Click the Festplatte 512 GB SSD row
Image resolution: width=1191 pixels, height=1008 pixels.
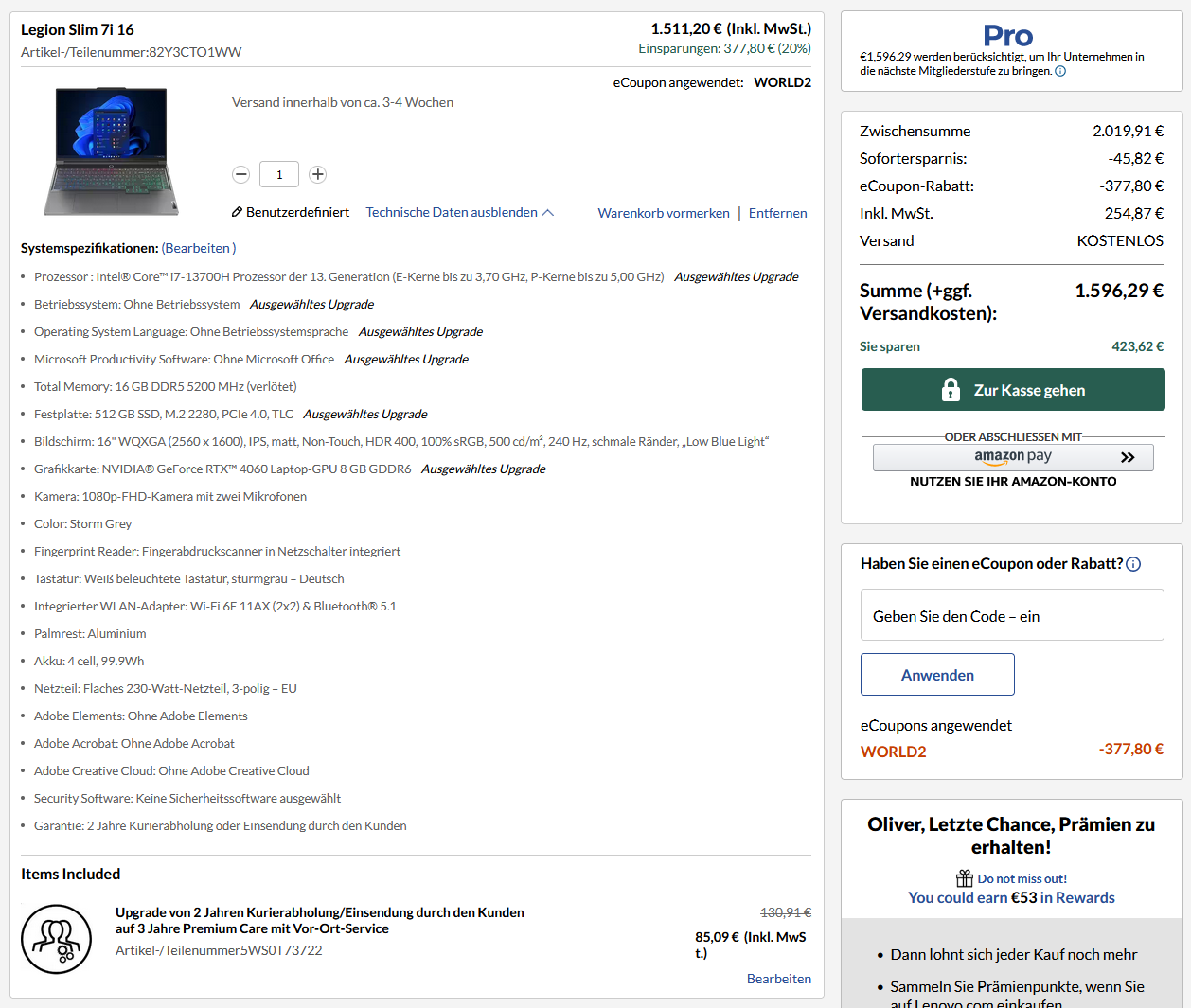pyautogui.click(x=230, y=415)
